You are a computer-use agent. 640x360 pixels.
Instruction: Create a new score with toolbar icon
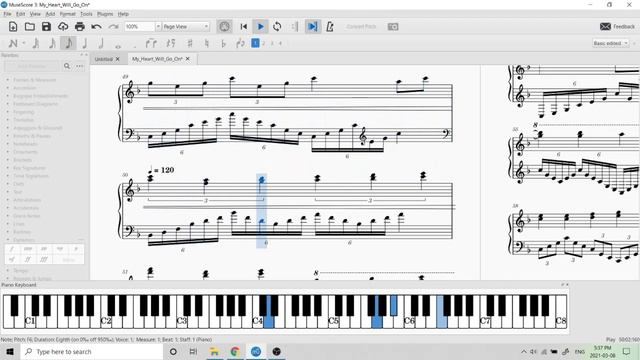(13, 27)
